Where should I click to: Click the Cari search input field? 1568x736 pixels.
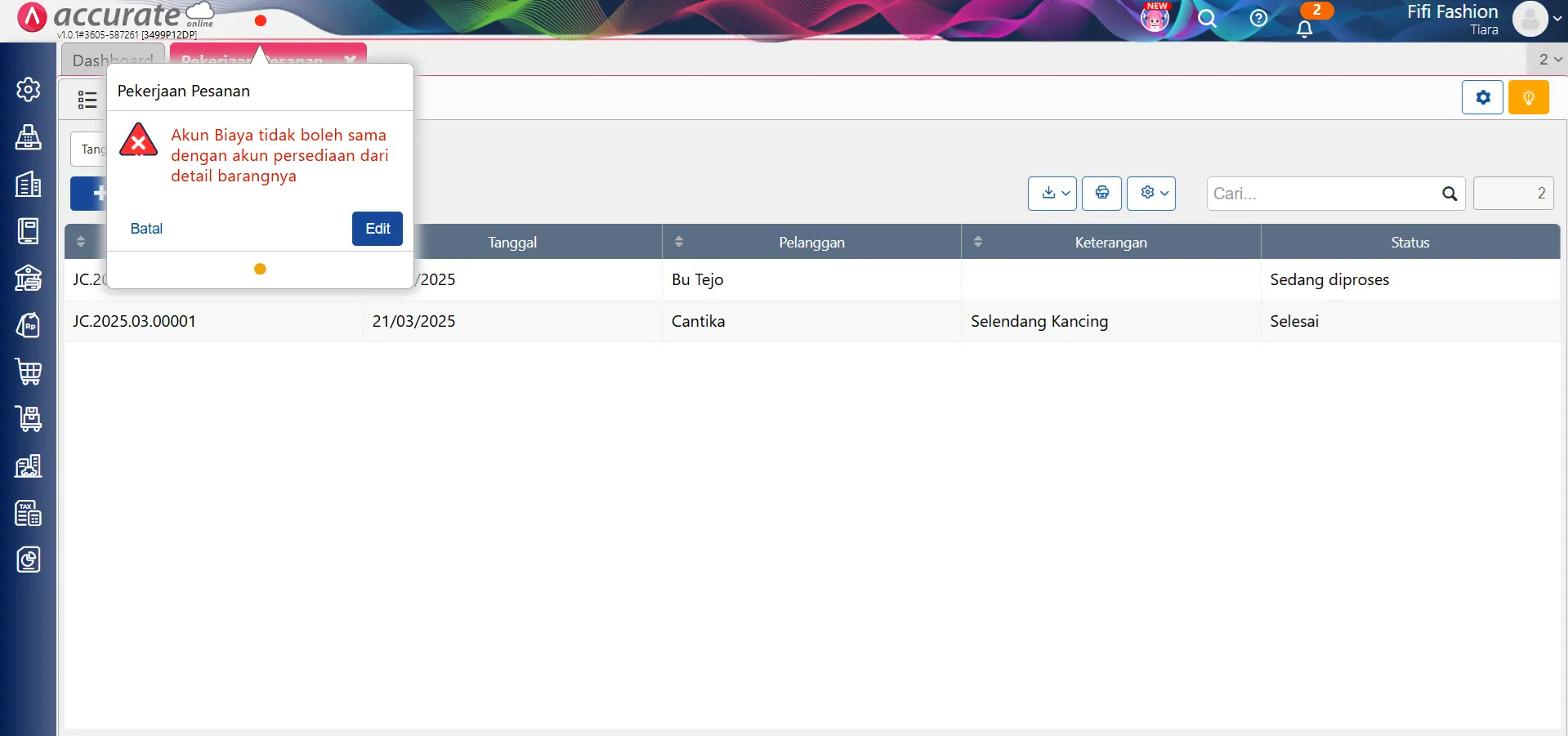coord(1324,194)
